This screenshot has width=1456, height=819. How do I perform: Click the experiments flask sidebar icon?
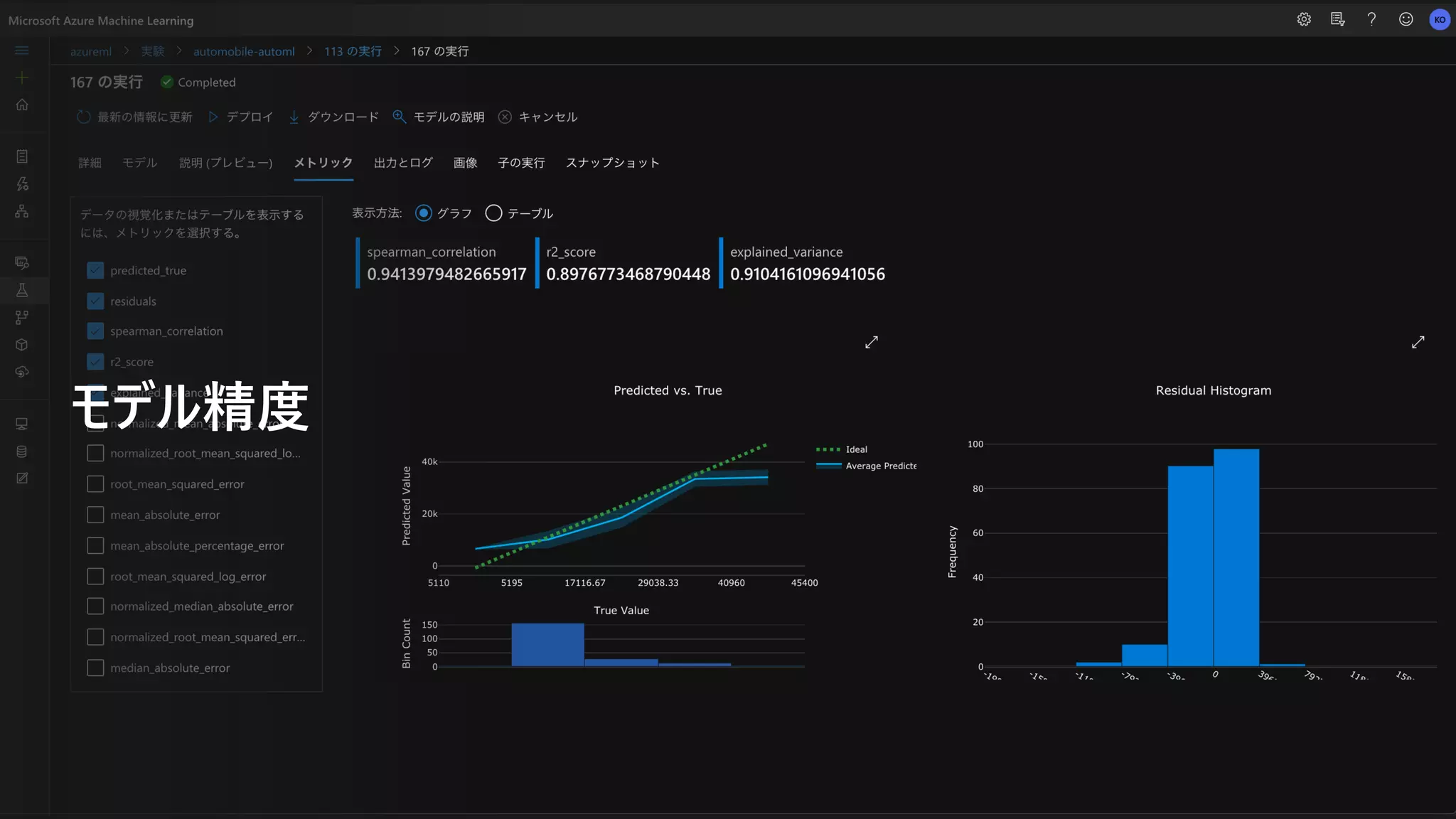[x=22, y=290]
